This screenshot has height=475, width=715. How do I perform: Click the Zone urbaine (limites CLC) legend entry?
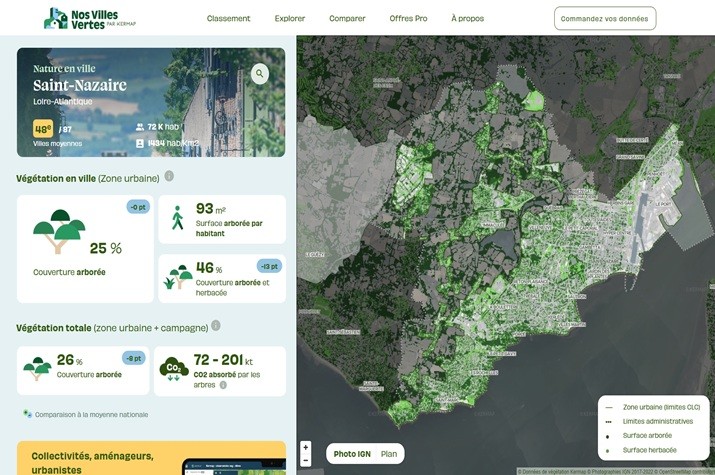point(653,407)
